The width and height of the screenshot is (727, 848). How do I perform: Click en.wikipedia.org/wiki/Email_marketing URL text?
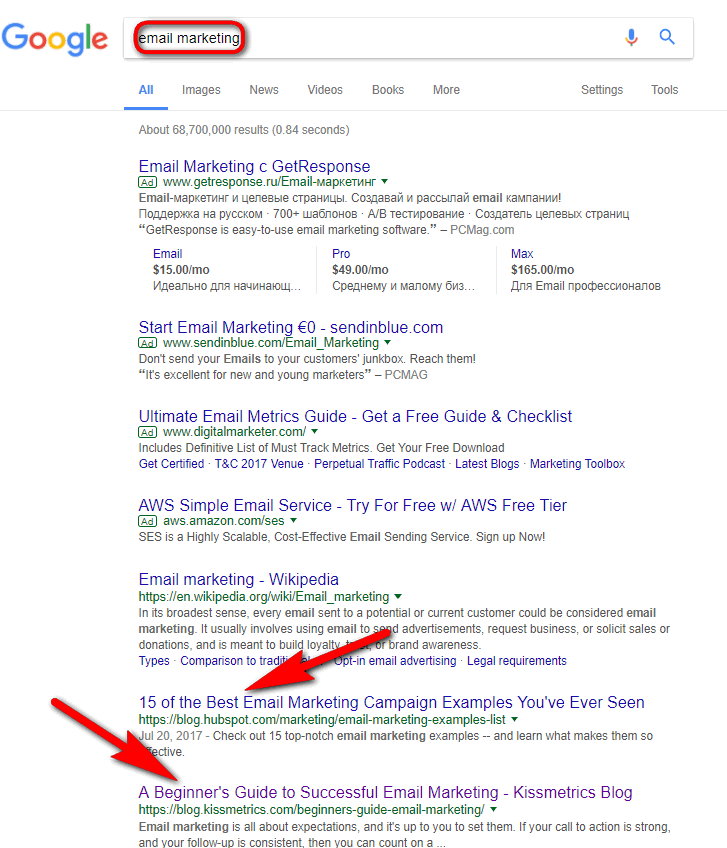pos(264,597)
